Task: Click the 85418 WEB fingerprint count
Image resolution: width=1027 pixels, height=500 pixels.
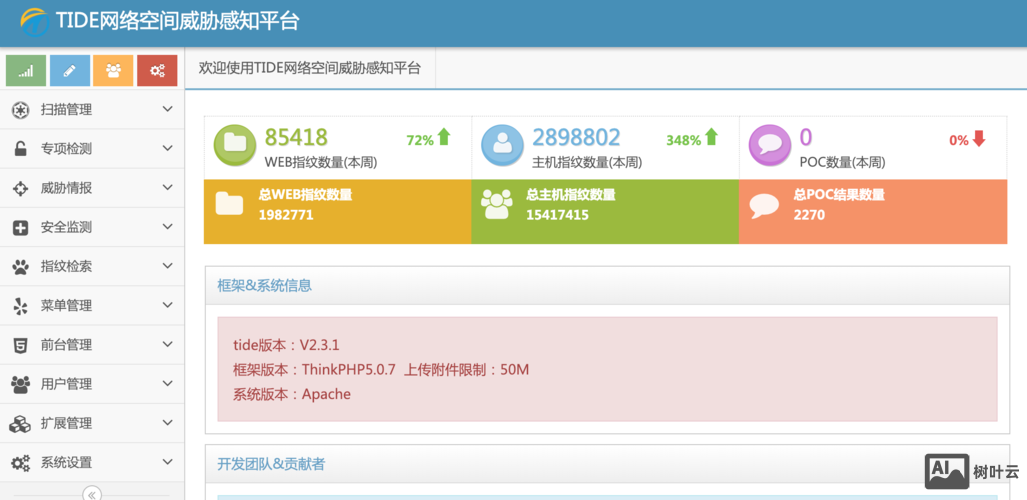Action: coord(296,137)
